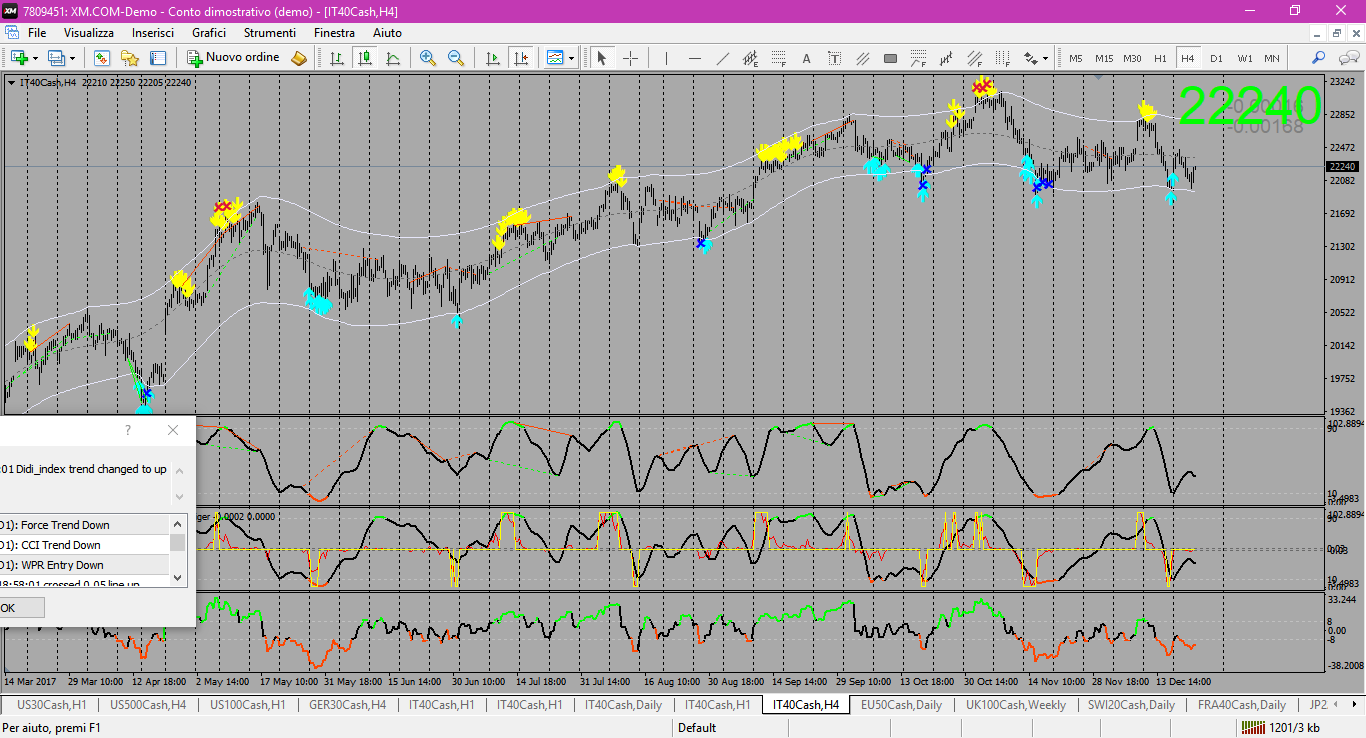Select 'Force Trend Down' alert row
1366x738 pixels.
(84, 525)
